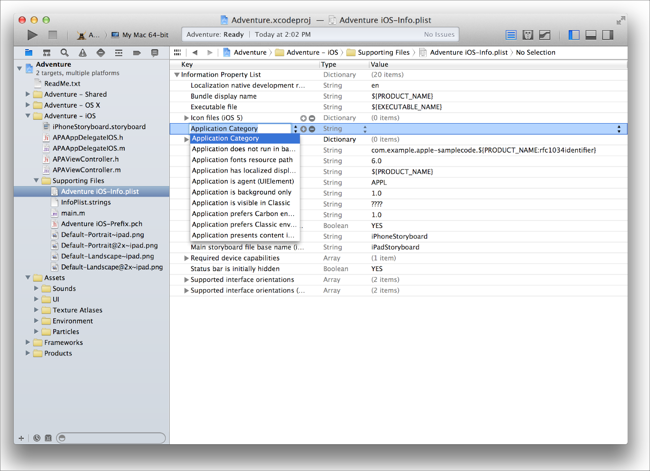This screenshot has width=650, height=471.
Task: Switch to the Version editor
Action: click(x=545, y=35)
